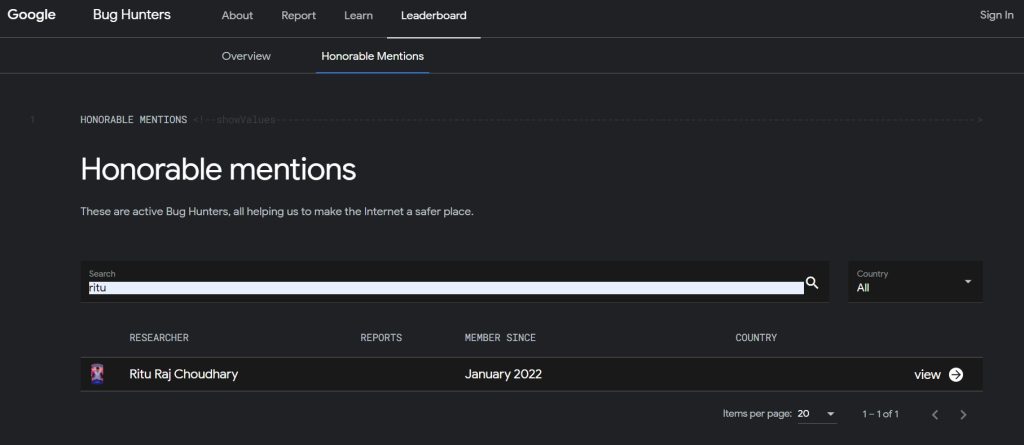Image resolution: width=1024 pixels, height=445 pixels.
Task: Go to previous page of results
Action: (935, 414)
